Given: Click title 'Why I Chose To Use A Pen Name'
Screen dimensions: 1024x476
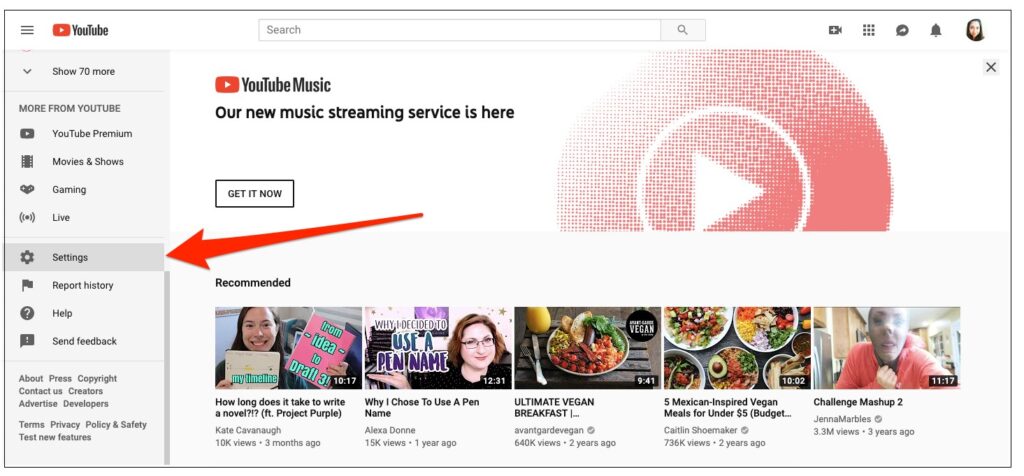Looking at the screenshot, I should pyautogui.click(x=422, y=407).
